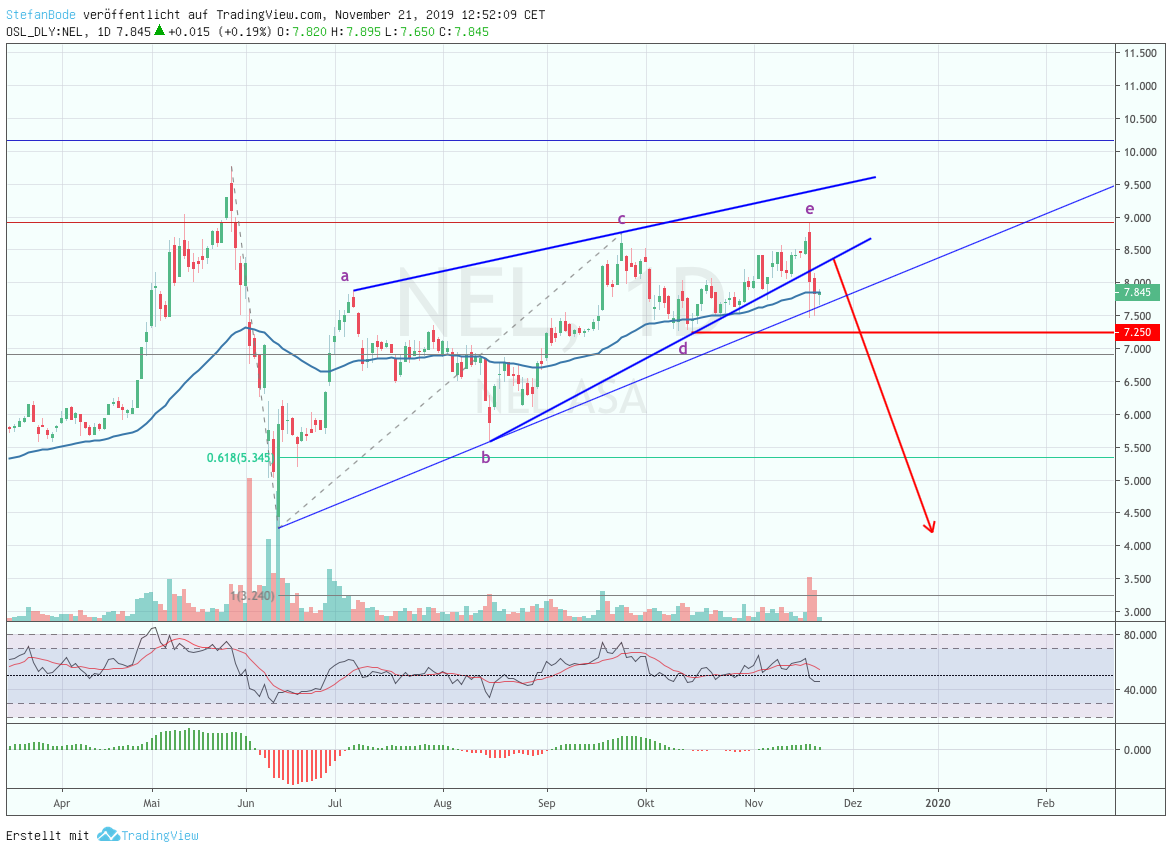Click the 0.000 histogram axis value
Image resolution: width=1172 pixels, height=852 pixels.
[x=1140, y=750]
